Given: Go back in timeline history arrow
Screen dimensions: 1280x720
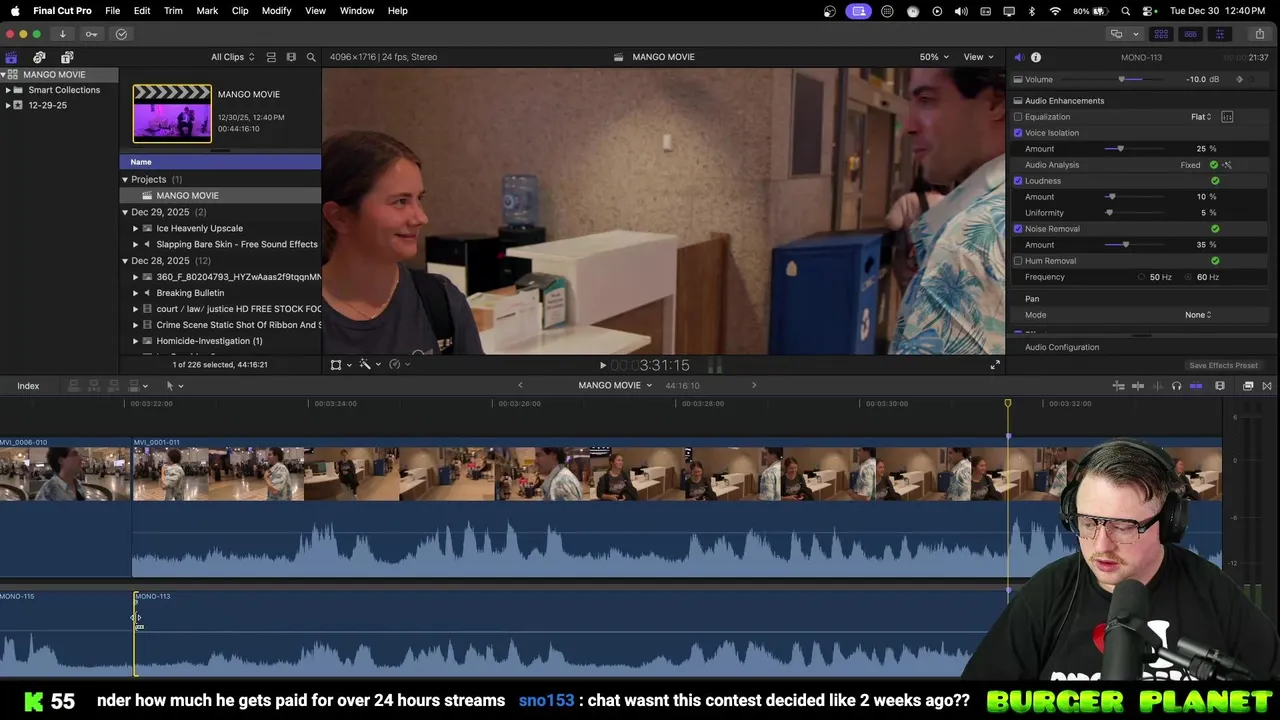Looking at the screenshot, I should coord(520,385).
